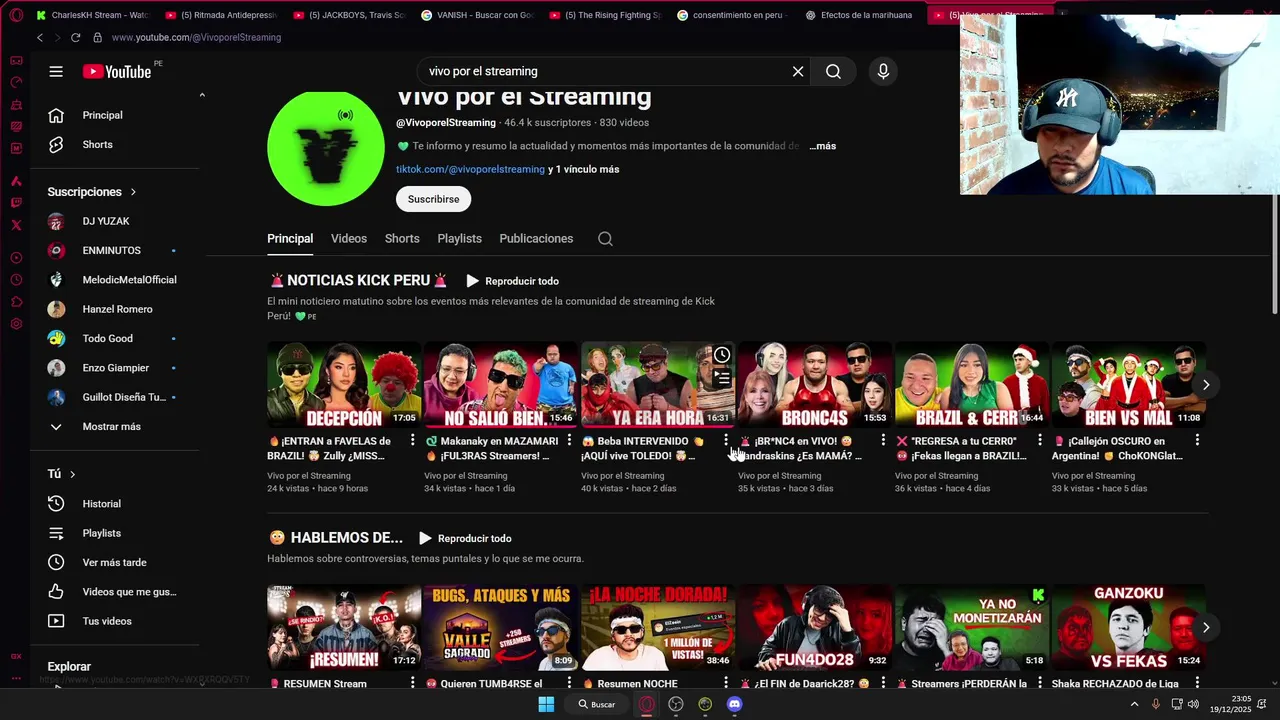The width and height of the screenshot is (1280, 720).
Task: Click Reproducir todo for HABLEMOS DE
Action: pyautogui.click(x=465, y=538)
